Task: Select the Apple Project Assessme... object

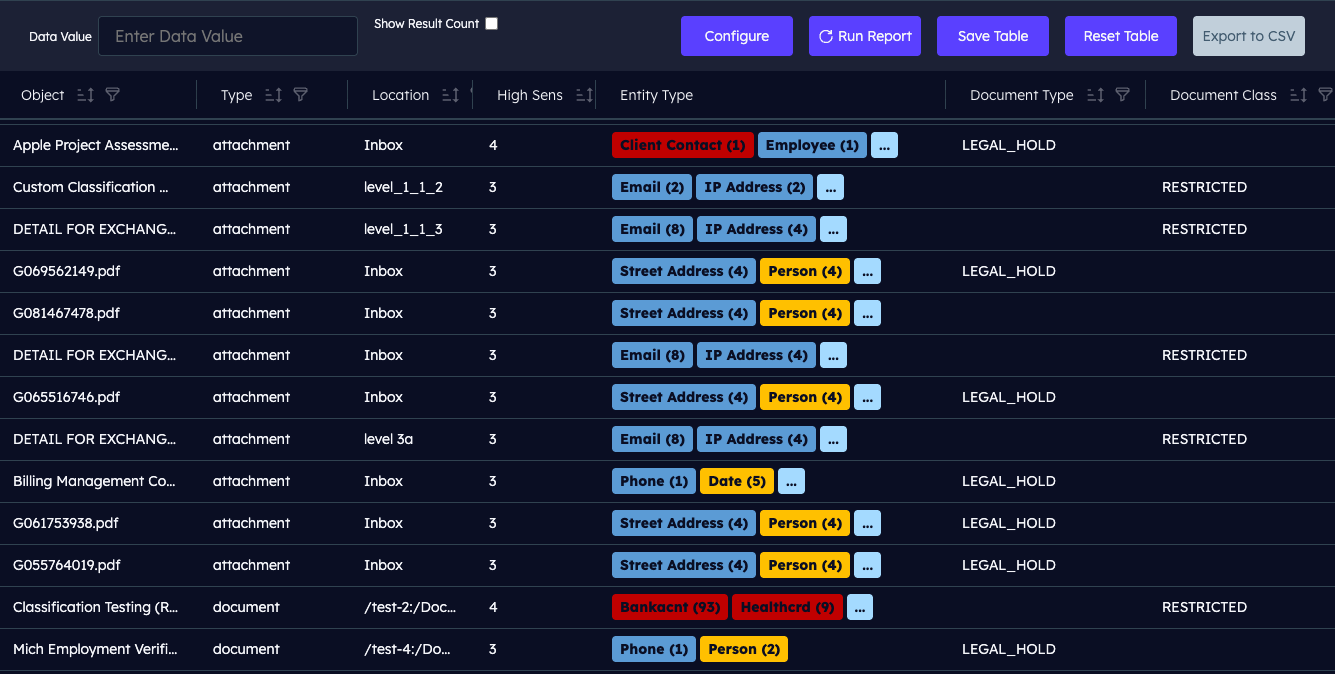Action: click(x=96, y=145)
